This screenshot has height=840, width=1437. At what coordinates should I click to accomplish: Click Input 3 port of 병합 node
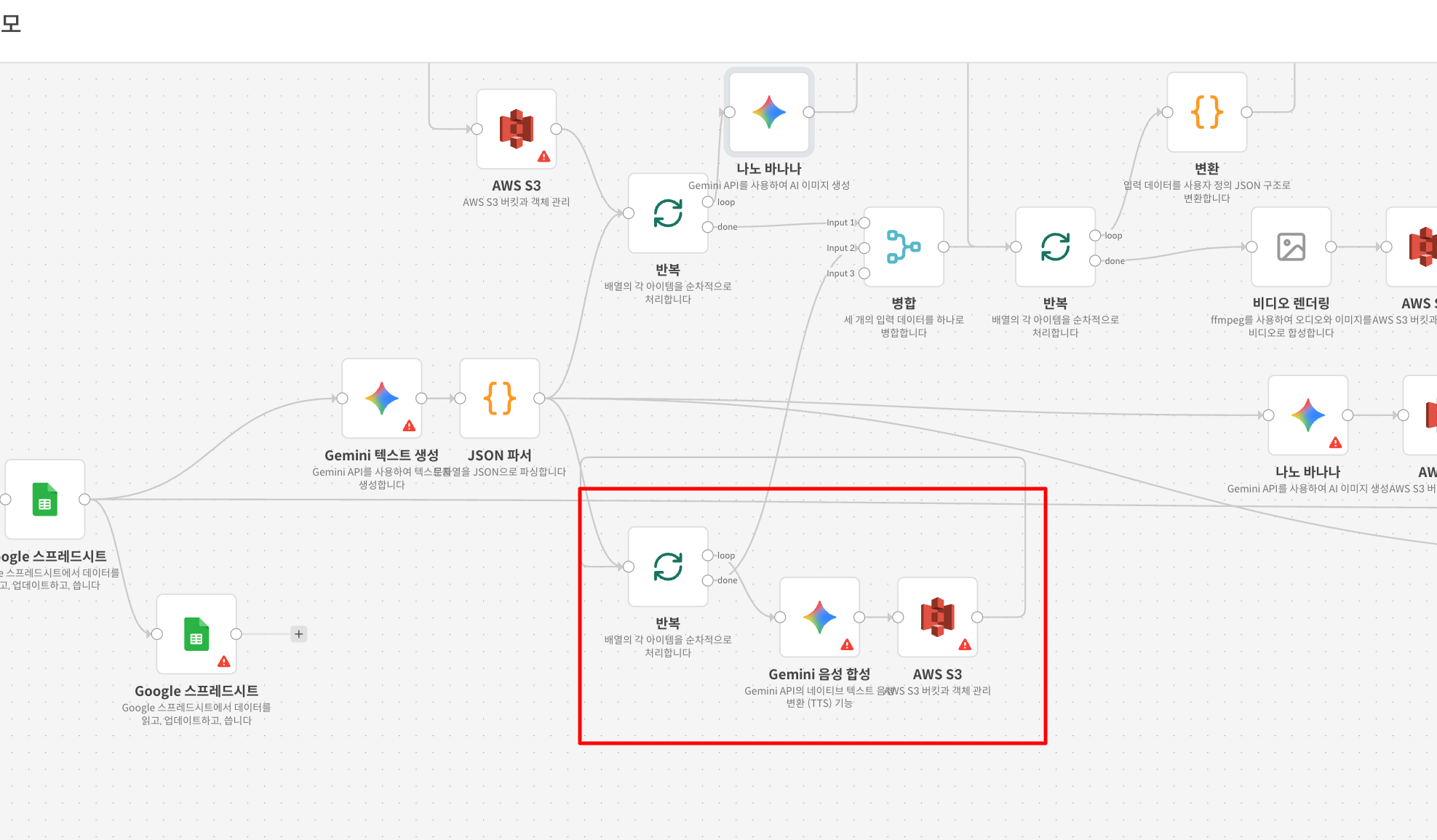tap(864, 273)
